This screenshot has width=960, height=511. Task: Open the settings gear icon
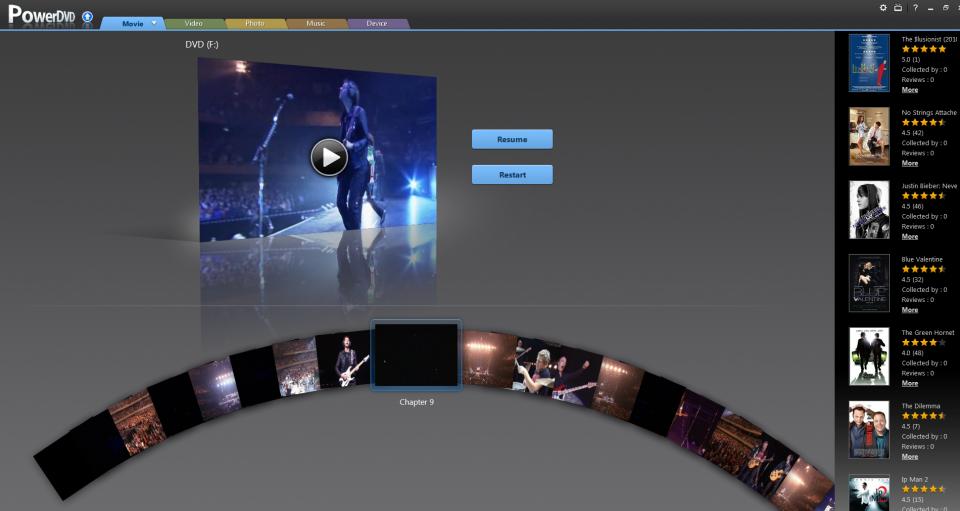coord(883,8)
